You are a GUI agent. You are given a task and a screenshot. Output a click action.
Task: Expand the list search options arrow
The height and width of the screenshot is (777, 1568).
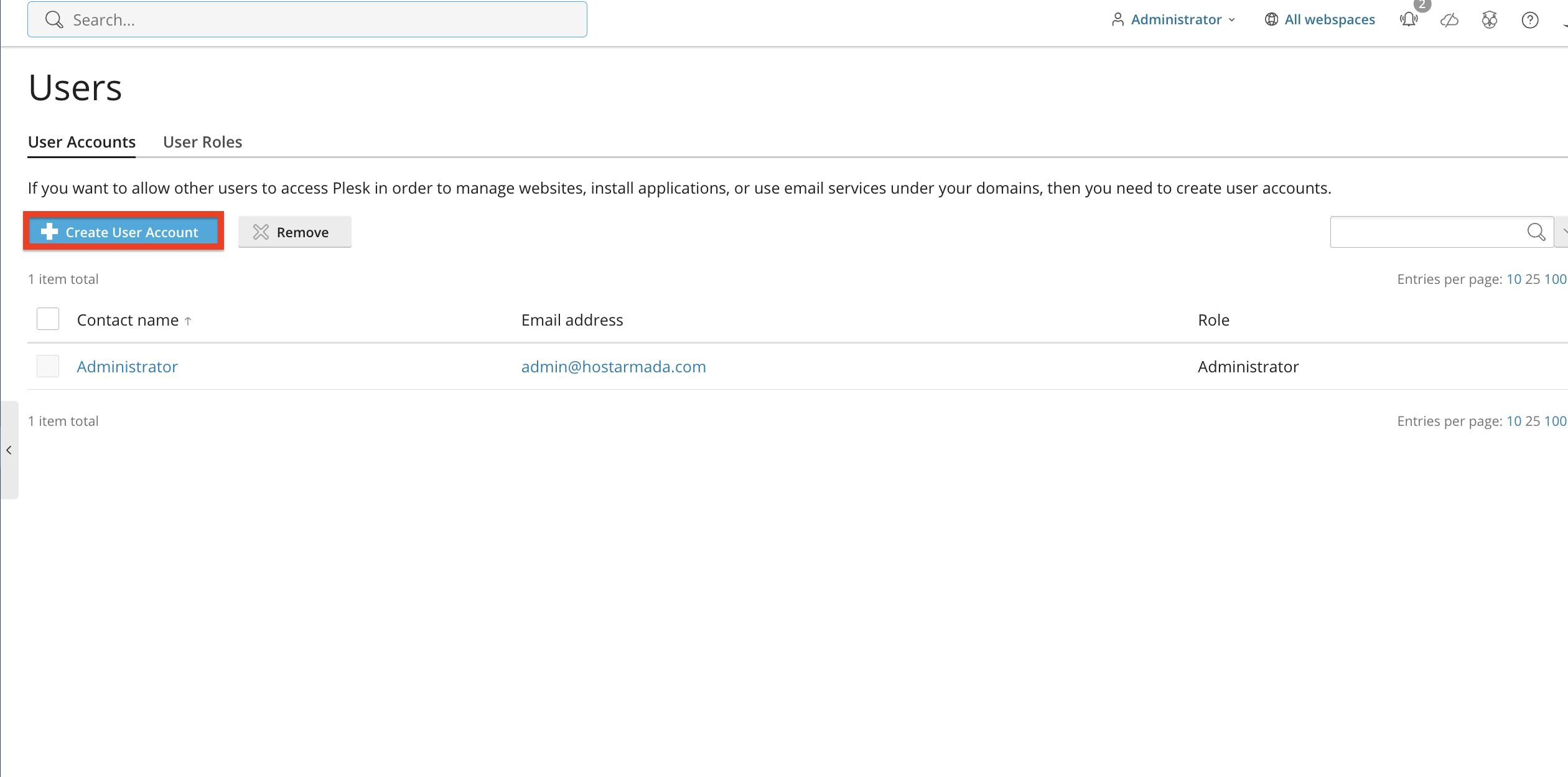click(x=1562, y=232)
